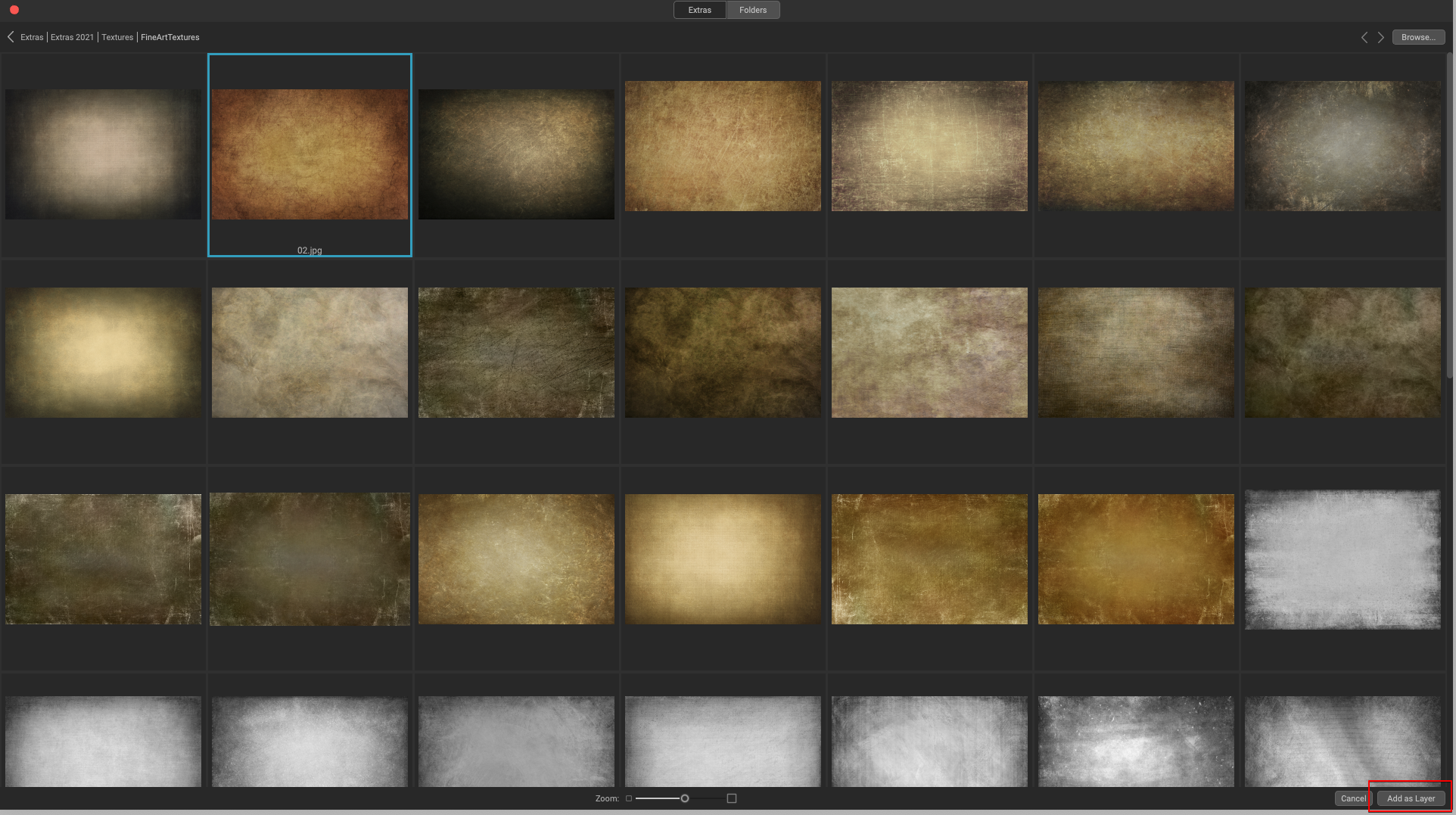Choose the pale yellow glowing texture in second row
The height and width of the screenshot is (815, 1456).
(103, 353)
